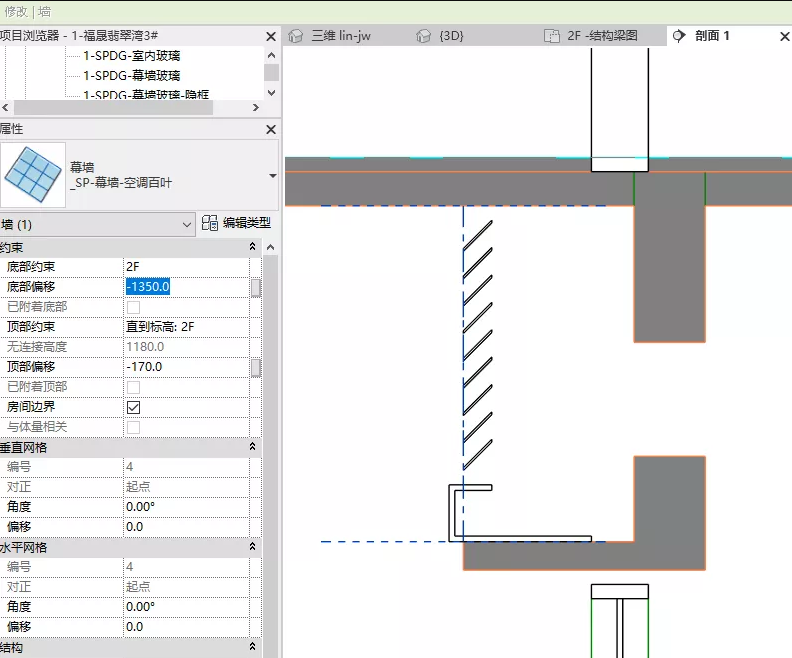Close the 剖面 1 view tab
The image size is (792, 658).
click(x=784, y=36)
